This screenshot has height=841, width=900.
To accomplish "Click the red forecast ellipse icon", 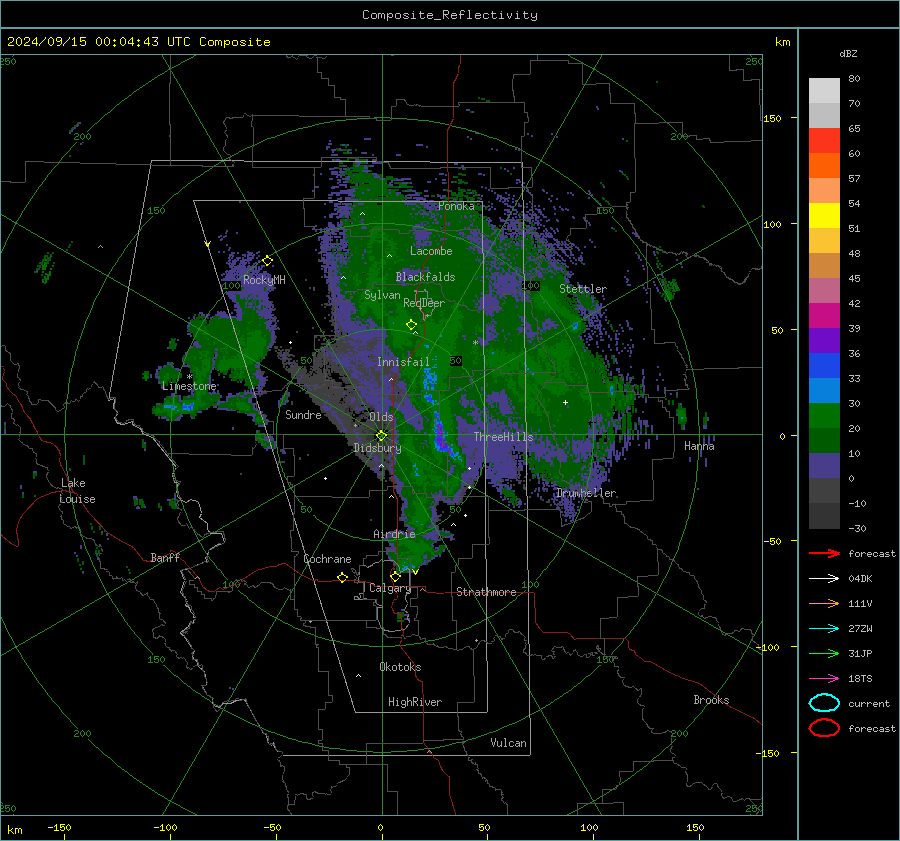I will 824,728.
